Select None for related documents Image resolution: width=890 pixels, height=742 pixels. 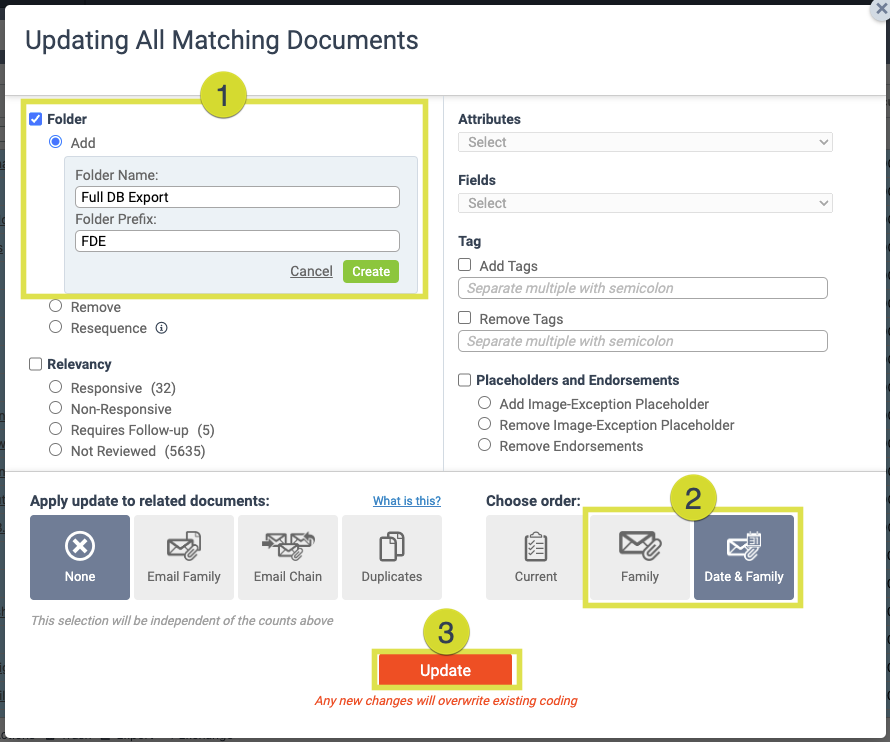(80, 557)
